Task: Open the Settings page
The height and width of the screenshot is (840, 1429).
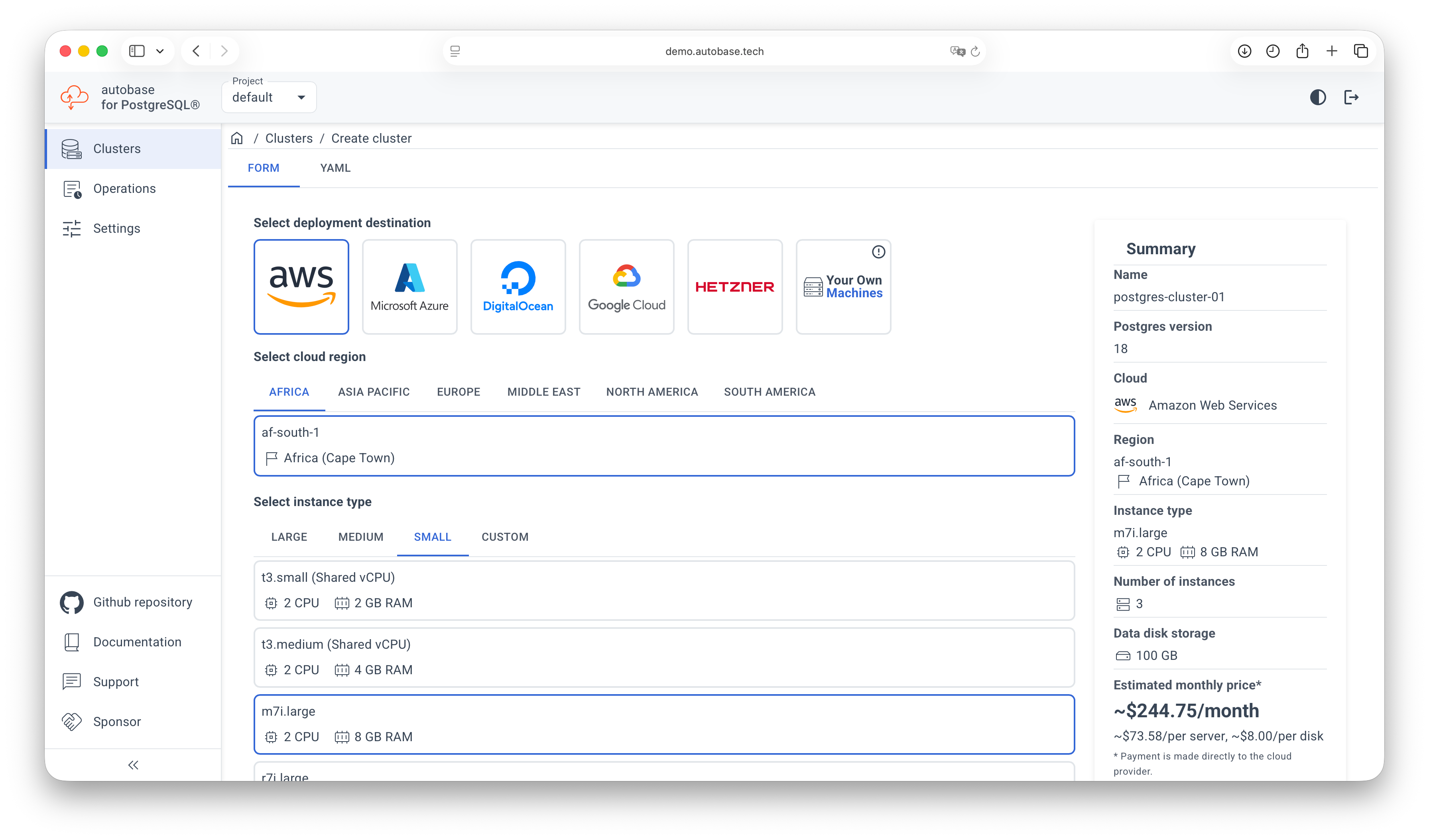Action: point(117,228)
